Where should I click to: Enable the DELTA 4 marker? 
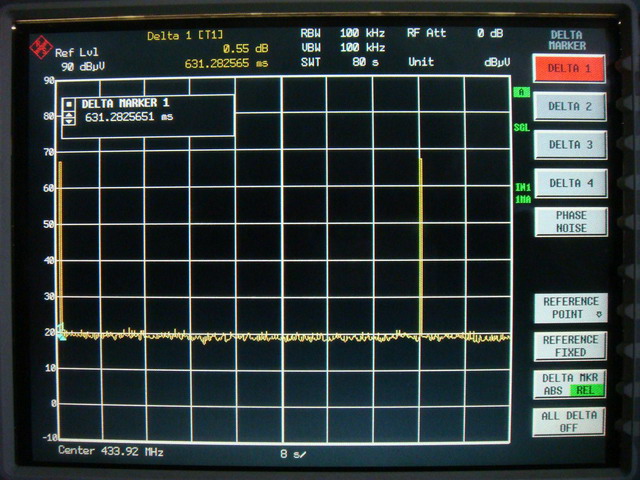[571, 183]
